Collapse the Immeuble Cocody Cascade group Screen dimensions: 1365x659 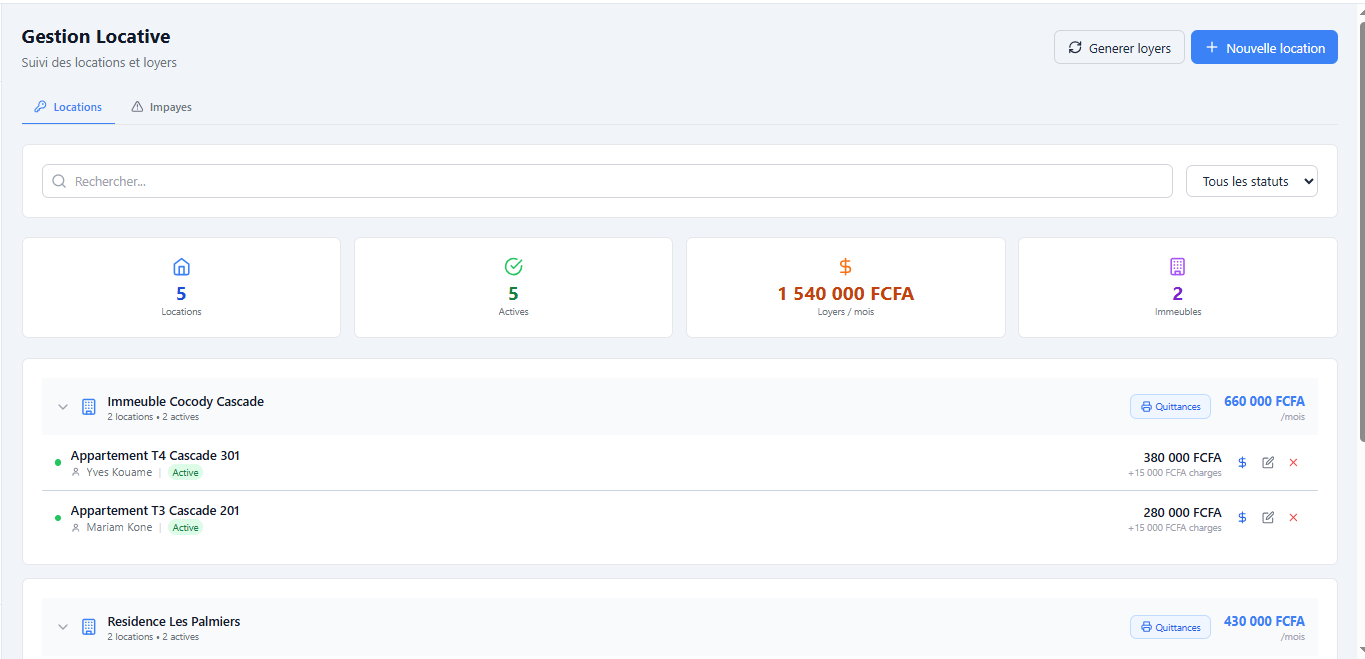click(x=63, y=407)
